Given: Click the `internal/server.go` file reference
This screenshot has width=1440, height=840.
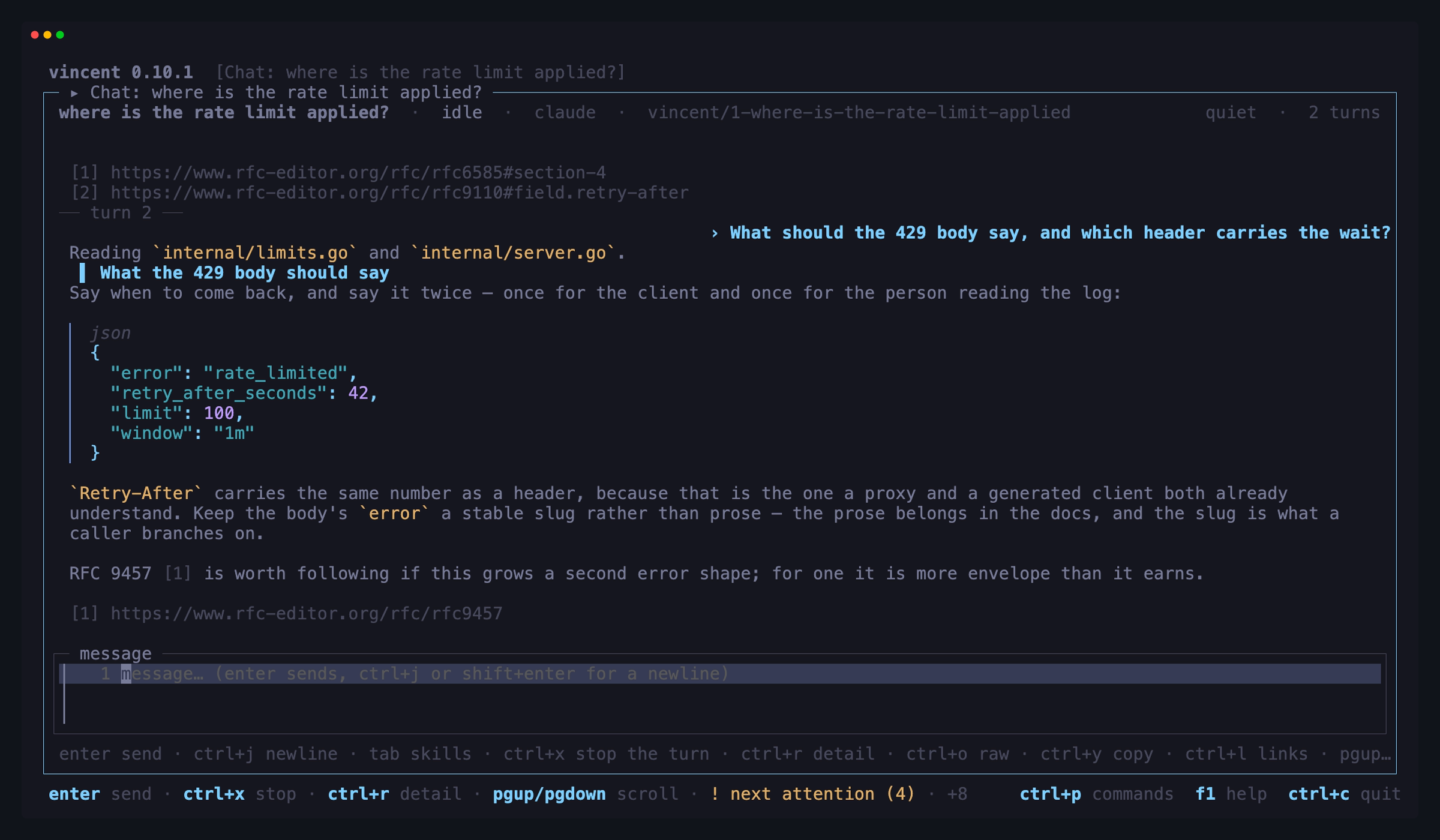Looking at the screenshot, I should coord(514,253).
